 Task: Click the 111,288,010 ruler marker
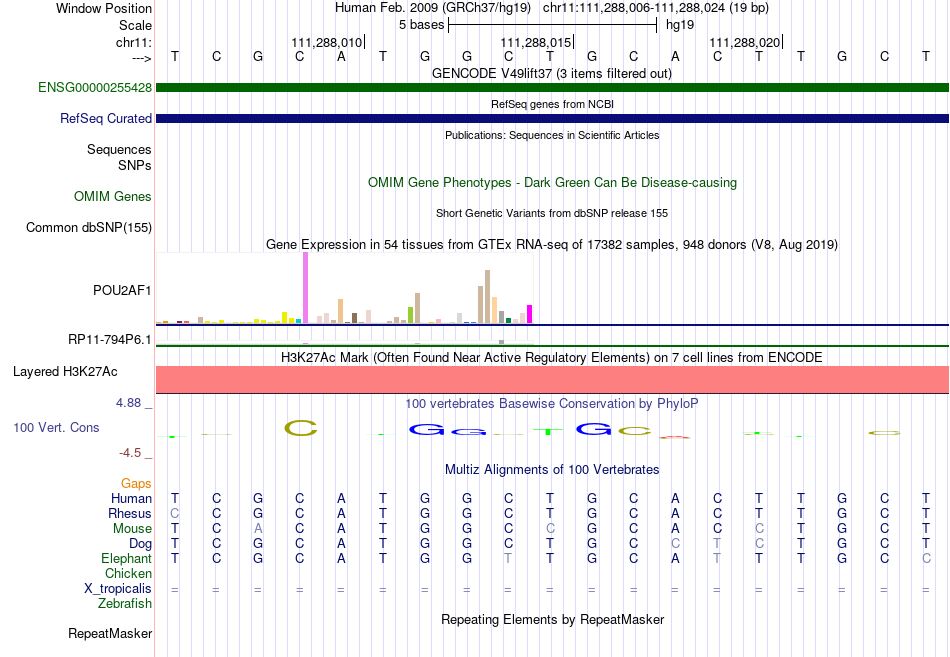coord(327,42)
